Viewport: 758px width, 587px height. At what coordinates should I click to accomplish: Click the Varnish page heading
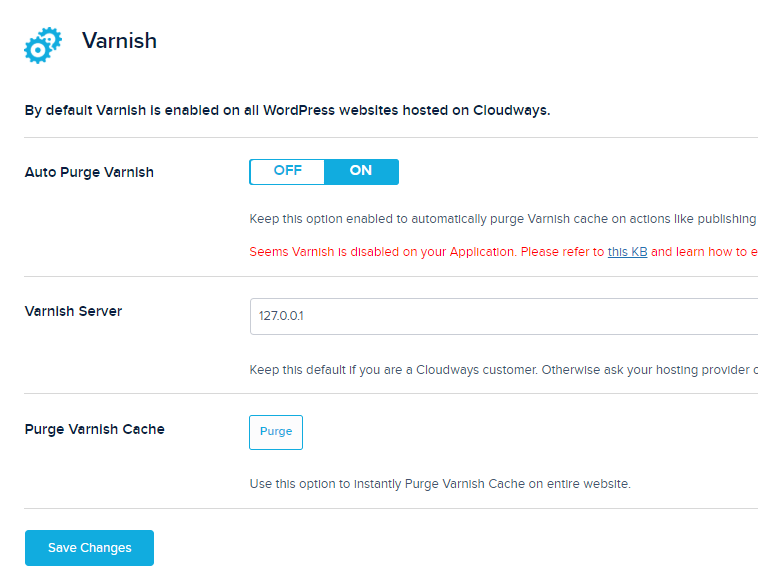coord(119,41)
